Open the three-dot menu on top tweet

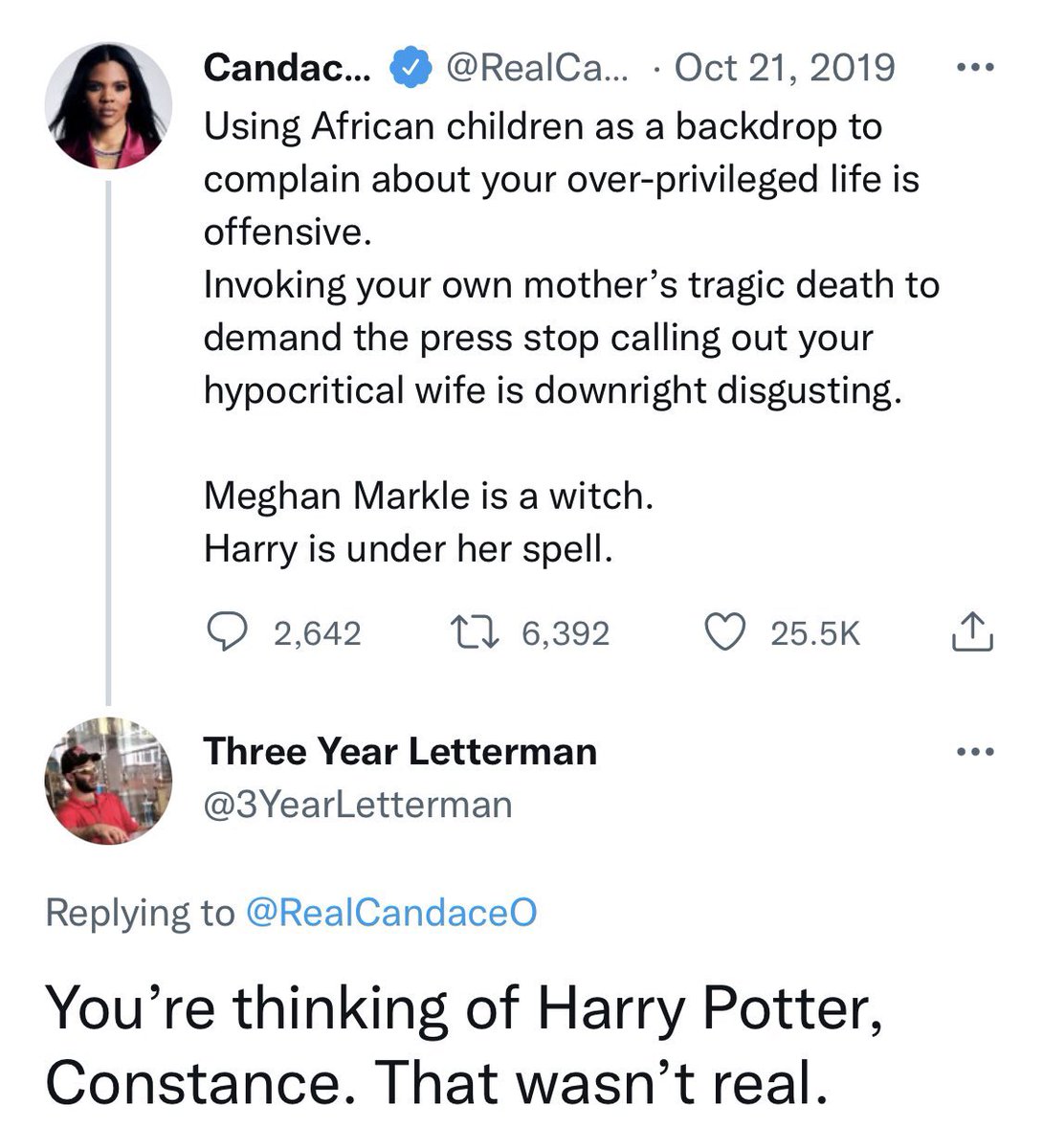pos(976,68)
